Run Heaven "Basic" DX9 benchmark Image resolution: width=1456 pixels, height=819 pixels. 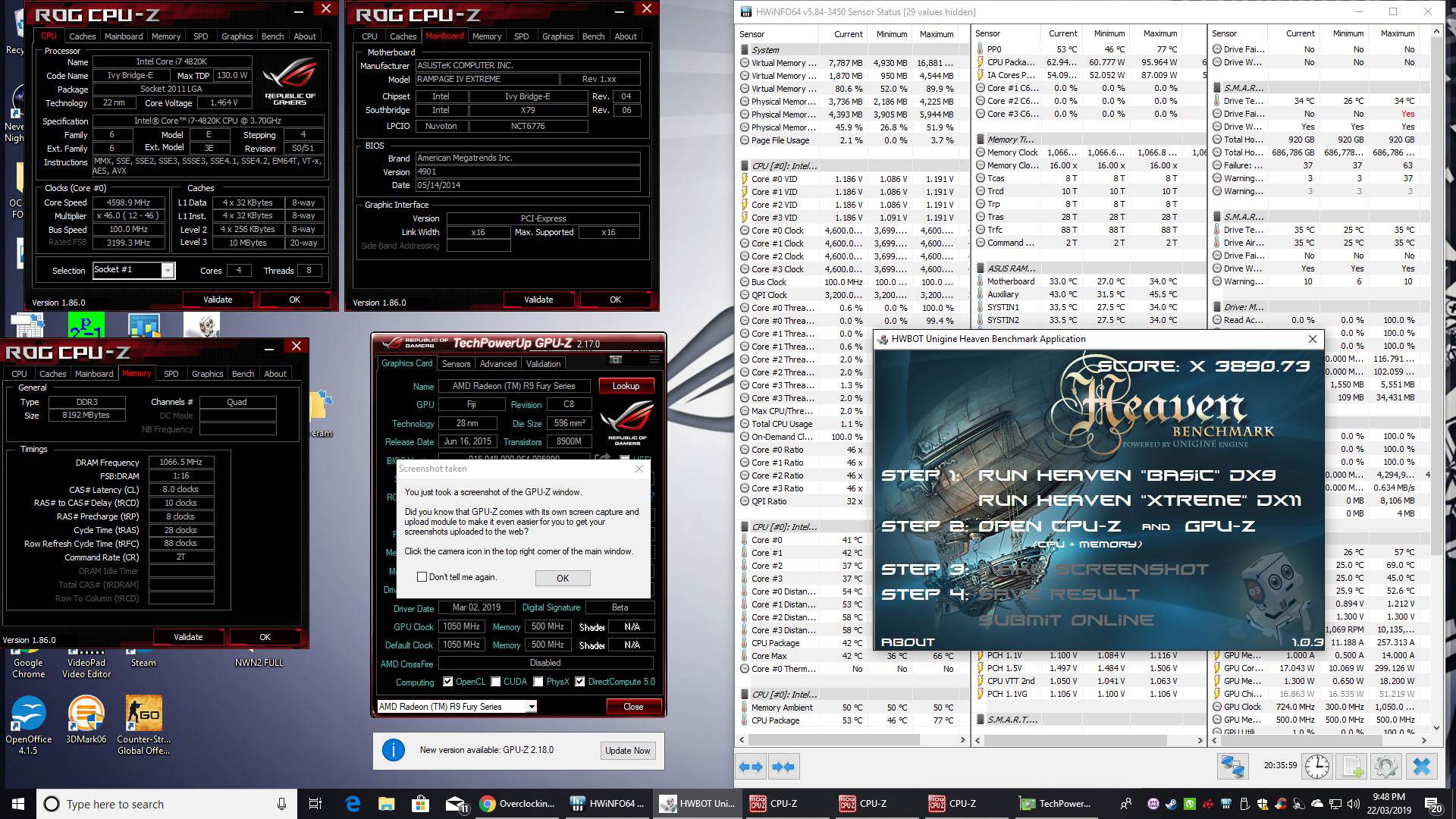[x=1127, y=475]
